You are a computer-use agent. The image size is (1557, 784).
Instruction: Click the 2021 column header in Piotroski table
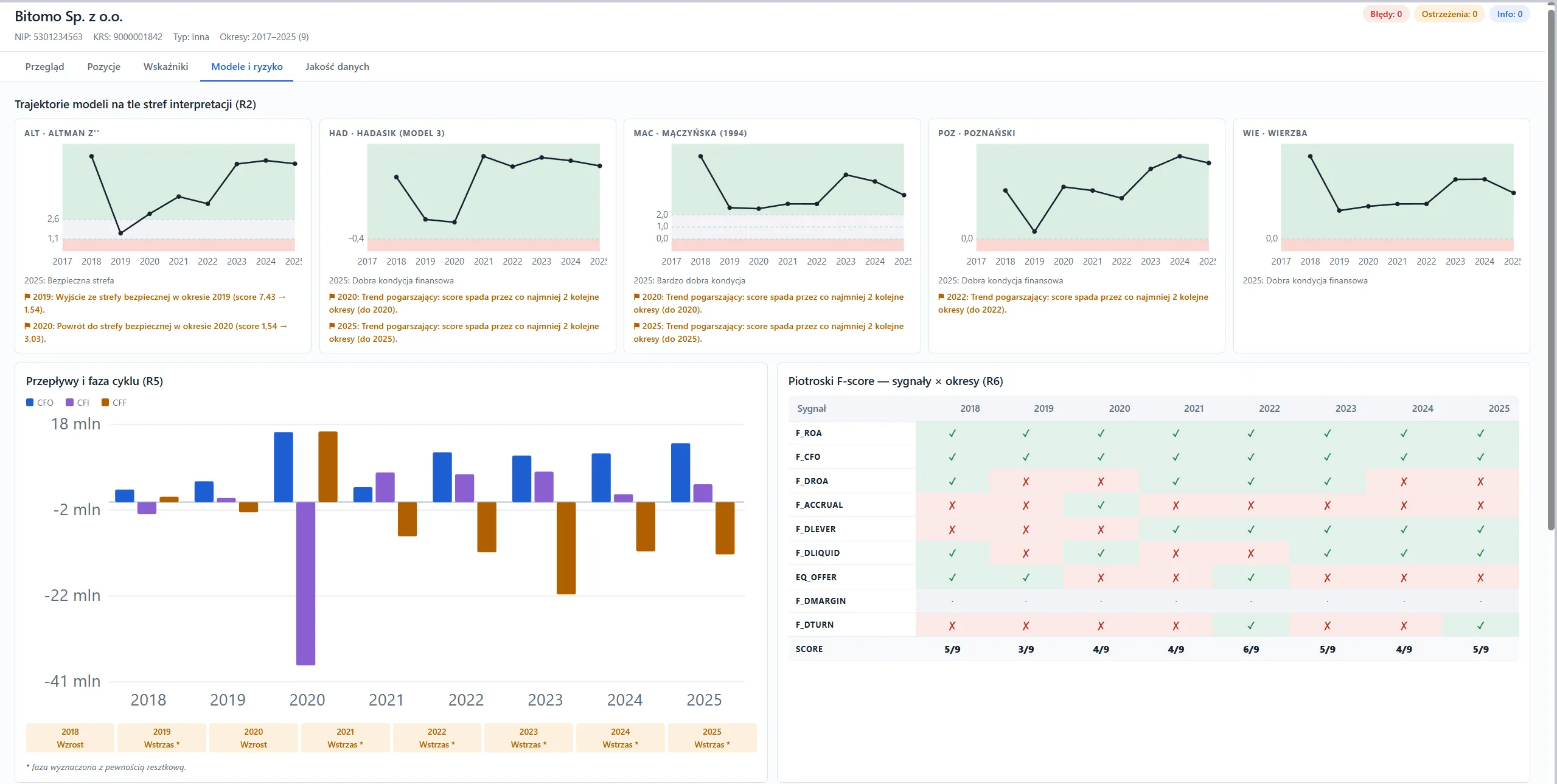[1193, 409]
